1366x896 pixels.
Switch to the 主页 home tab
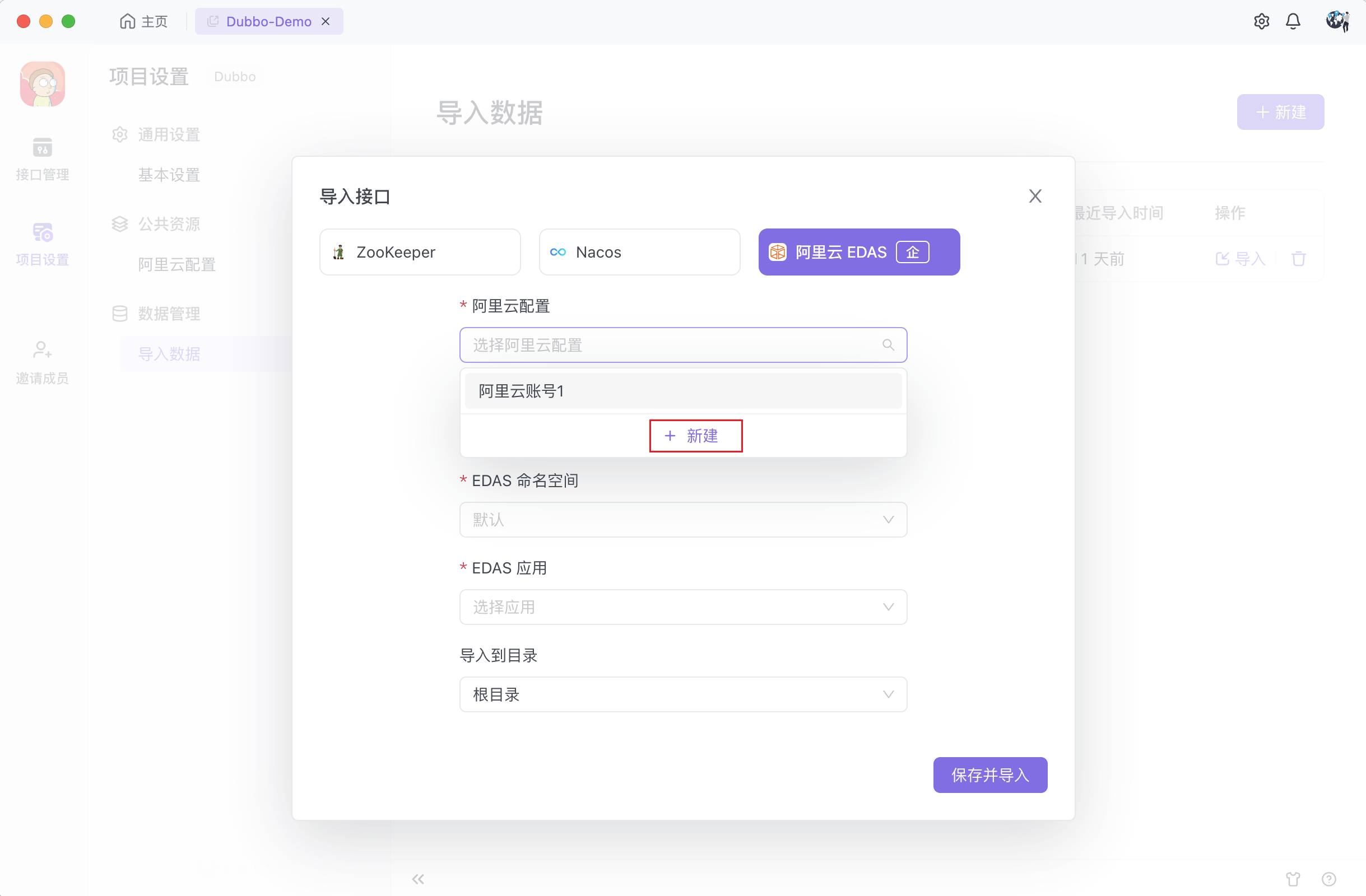(x=143, y=21)
